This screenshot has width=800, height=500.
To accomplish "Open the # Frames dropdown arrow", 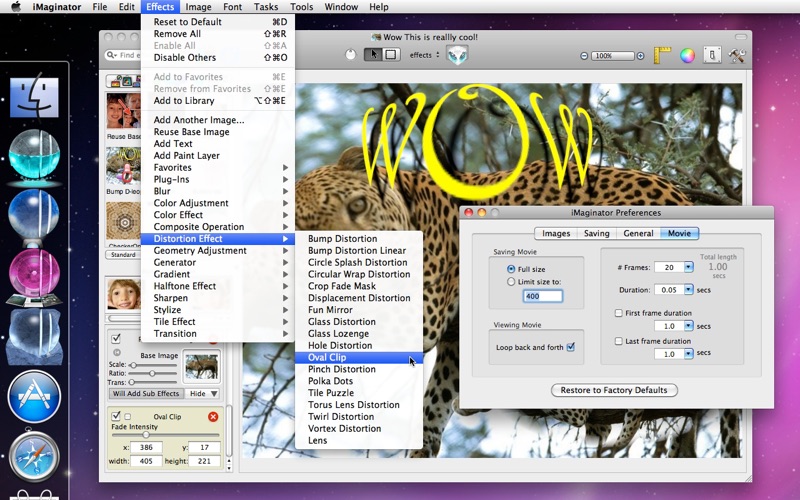I will [688, 267].
